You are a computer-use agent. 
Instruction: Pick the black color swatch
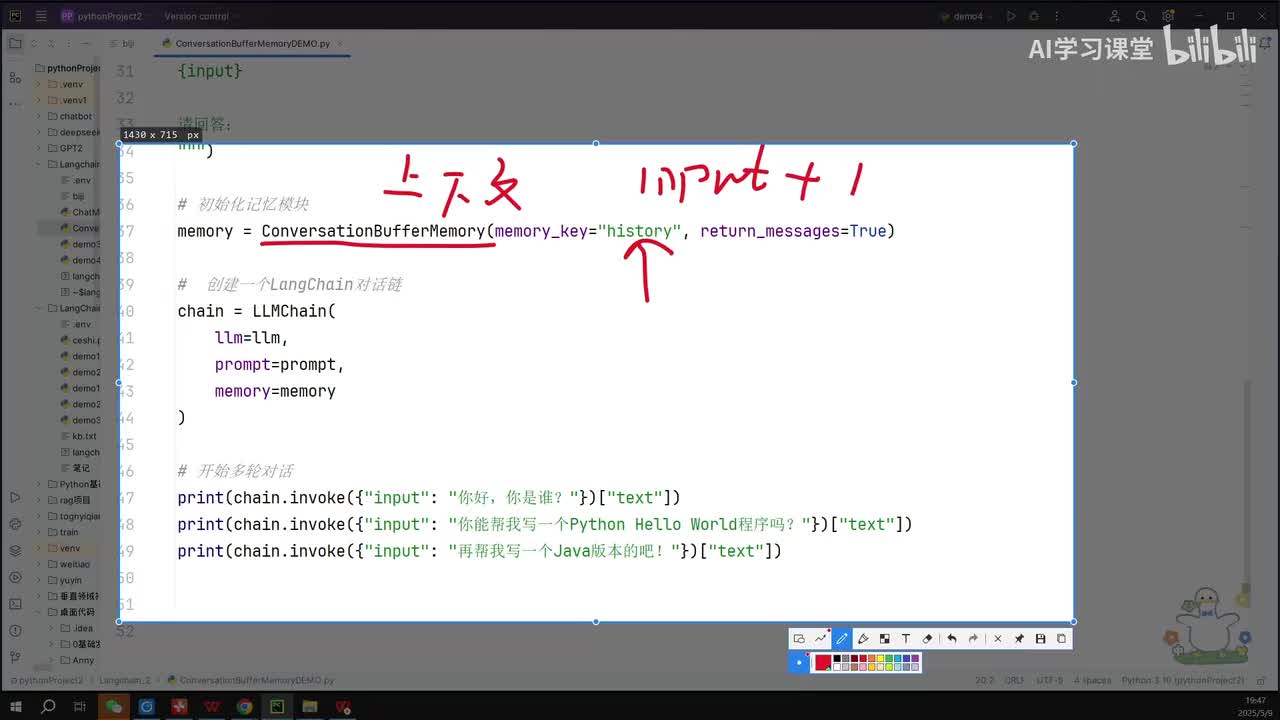(837, 658)
